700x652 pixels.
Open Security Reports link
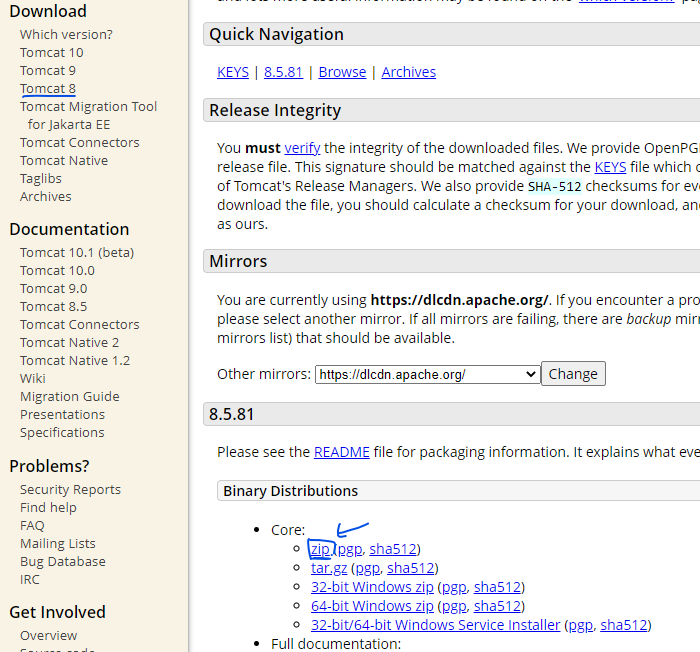point(70,489)
